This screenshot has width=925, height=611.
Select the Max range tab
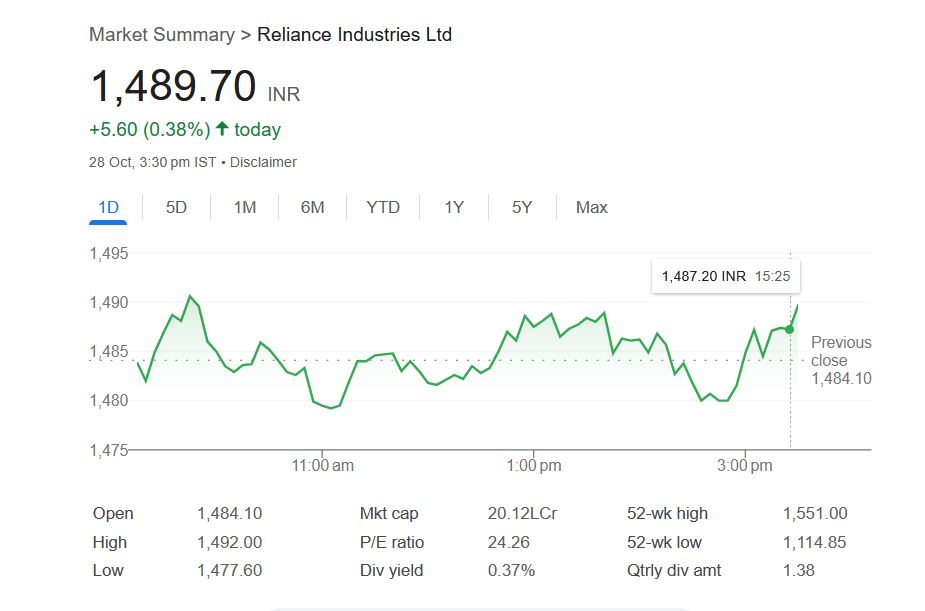point(591,207)
